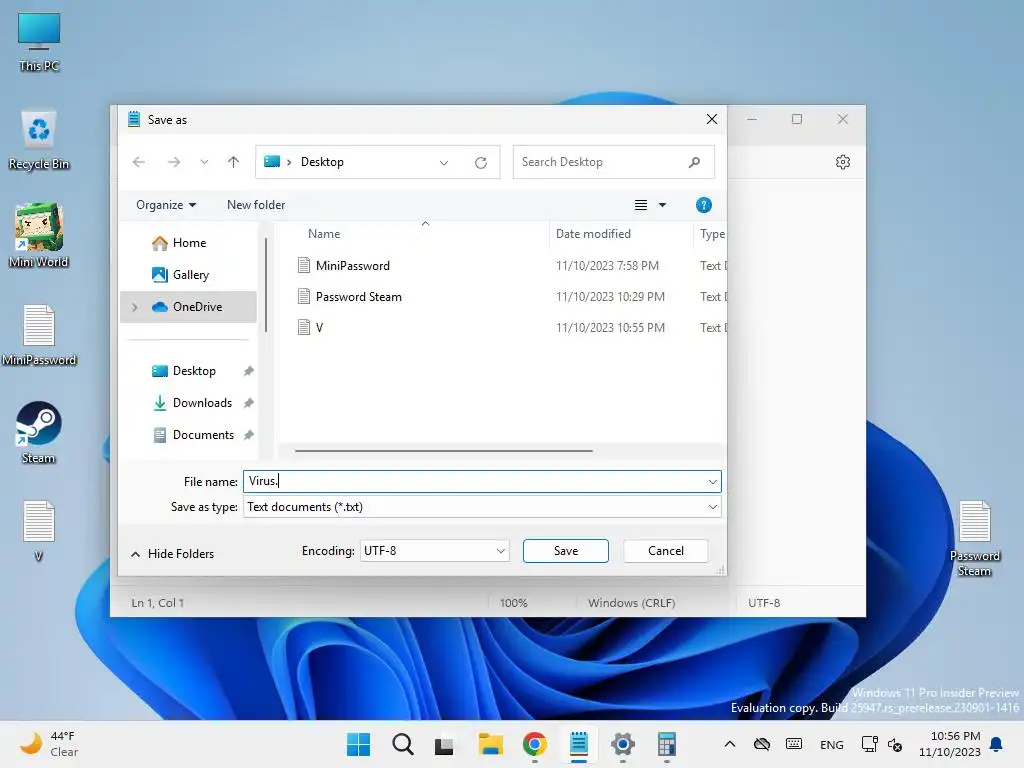Click the Search Desktop field
This screenshot has width=1024, height=768.
pyautogui.click(x=613, y=162)
